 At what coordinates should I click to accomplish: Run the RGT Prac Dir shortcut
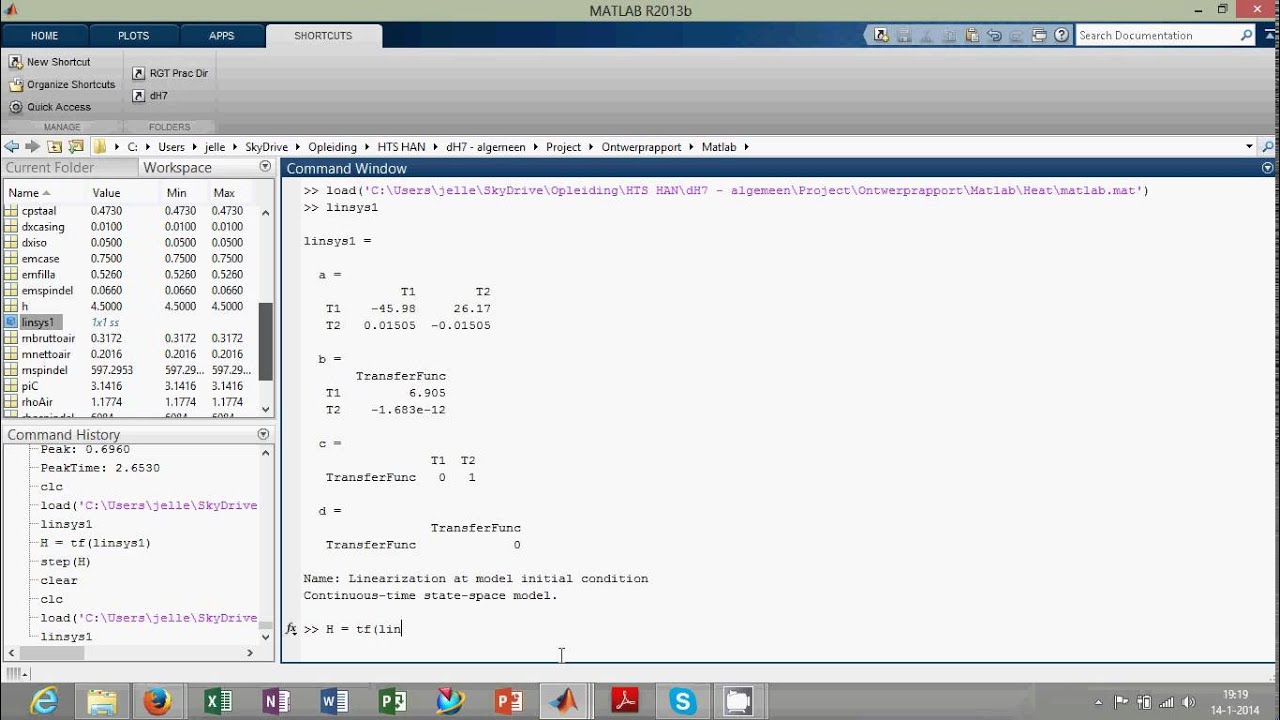[170, 73]
